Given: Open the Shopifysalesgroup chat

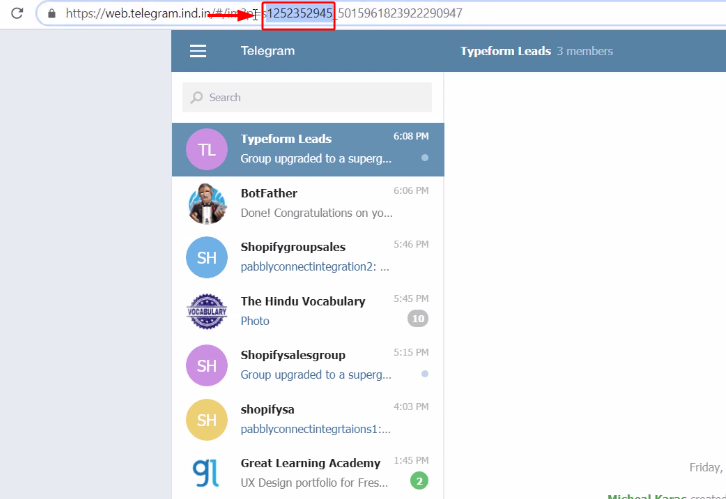Looking at the screenshot, I should (x=308, y=366).
